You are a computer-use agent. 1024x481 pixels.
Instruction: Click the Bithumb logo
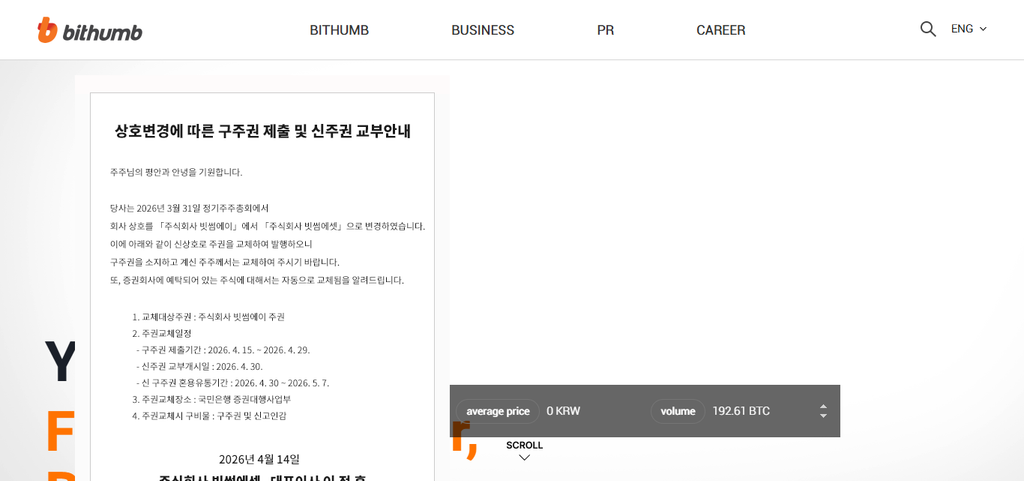pos(89,30)
